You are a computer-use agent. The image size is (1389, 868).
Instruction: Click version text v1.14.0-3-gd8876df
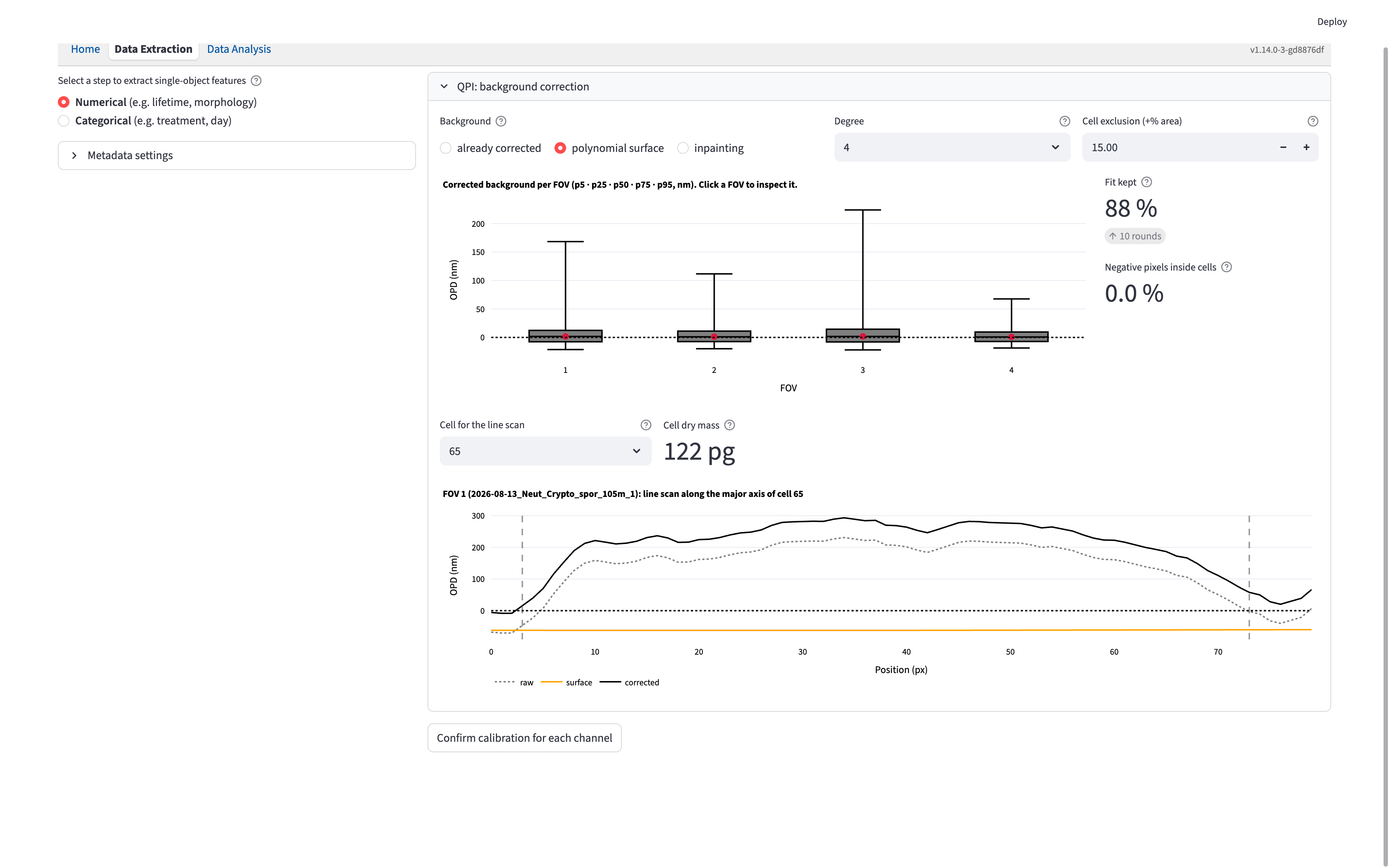[1287, 50]
